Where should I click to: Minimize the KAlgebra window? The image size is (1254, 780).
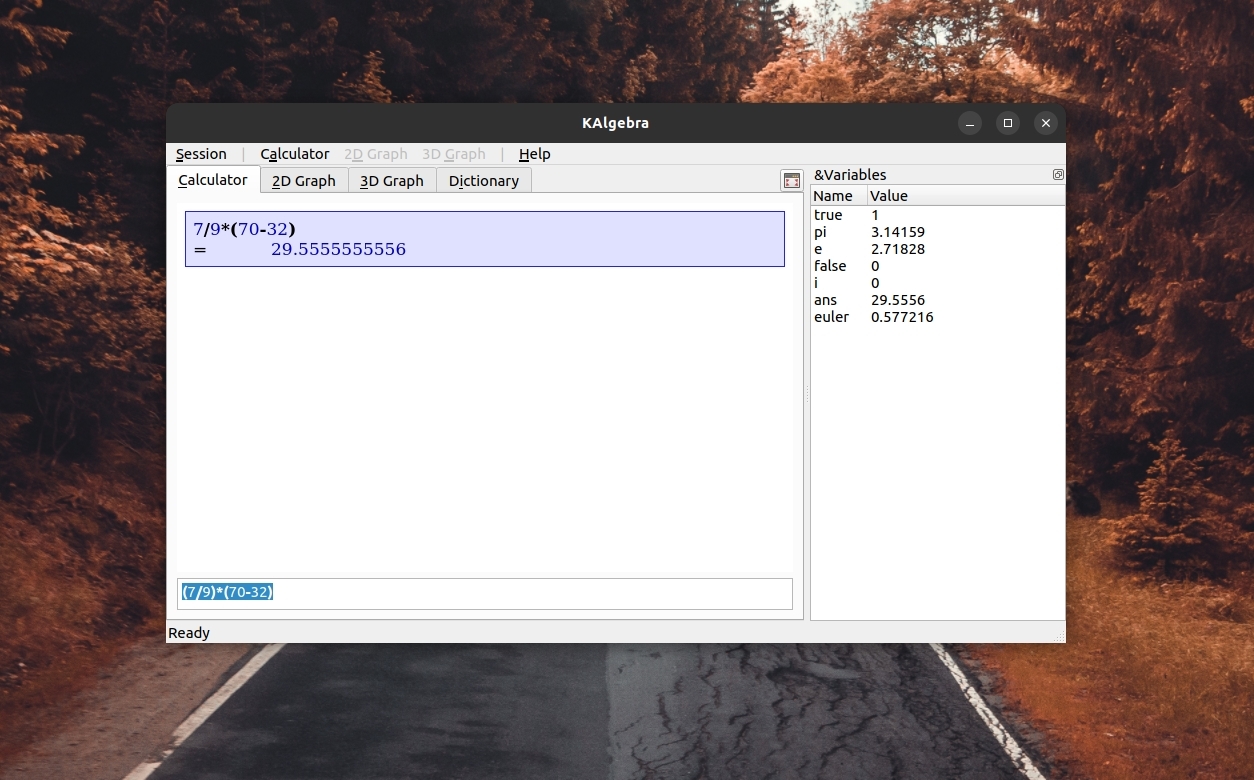(x=969, y=123)
